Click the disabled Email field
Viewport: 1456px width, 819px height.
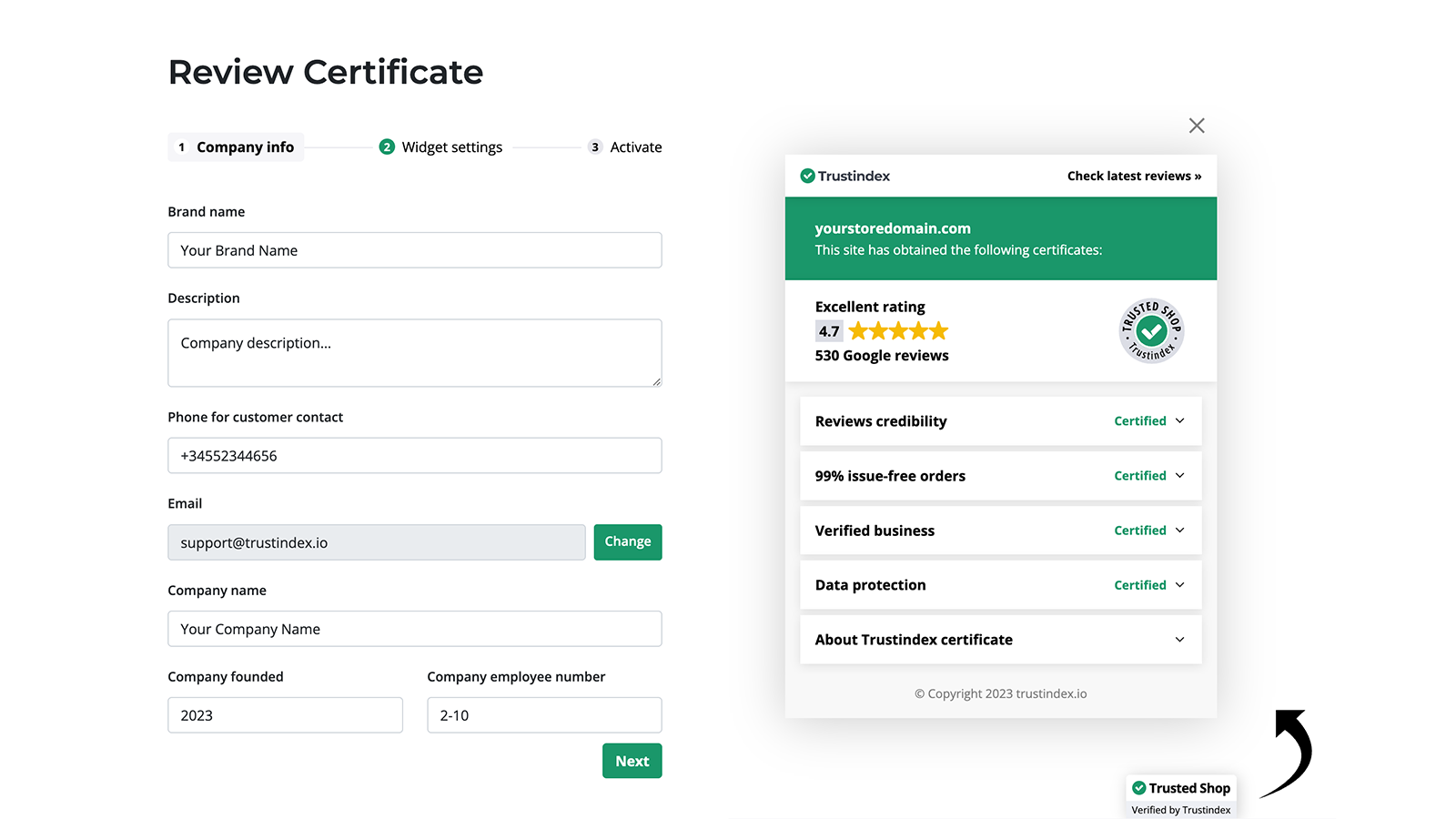click(x=377, y=542)
